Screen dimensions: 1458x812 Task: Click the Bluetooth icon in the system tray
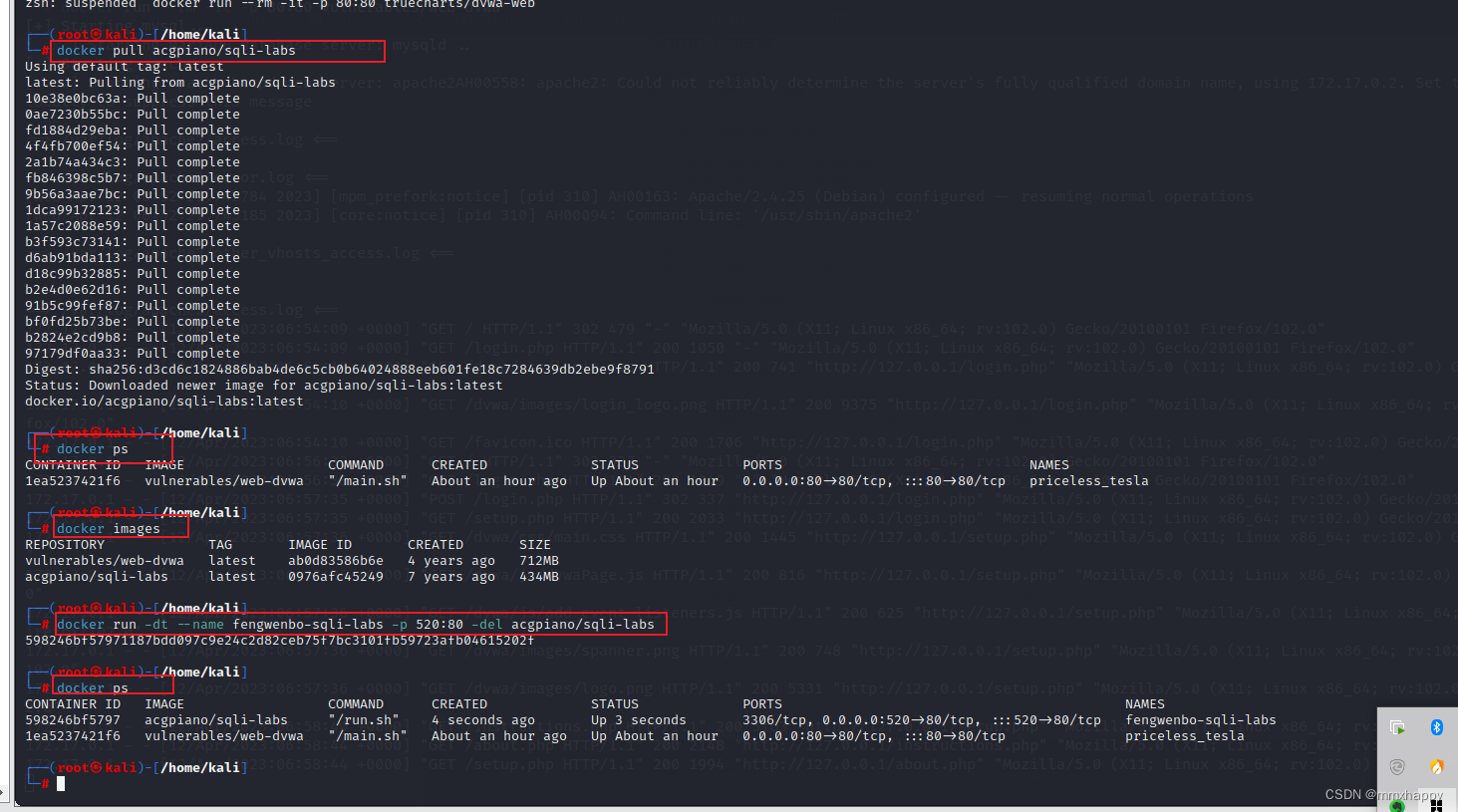click(x=1436, y=726)
